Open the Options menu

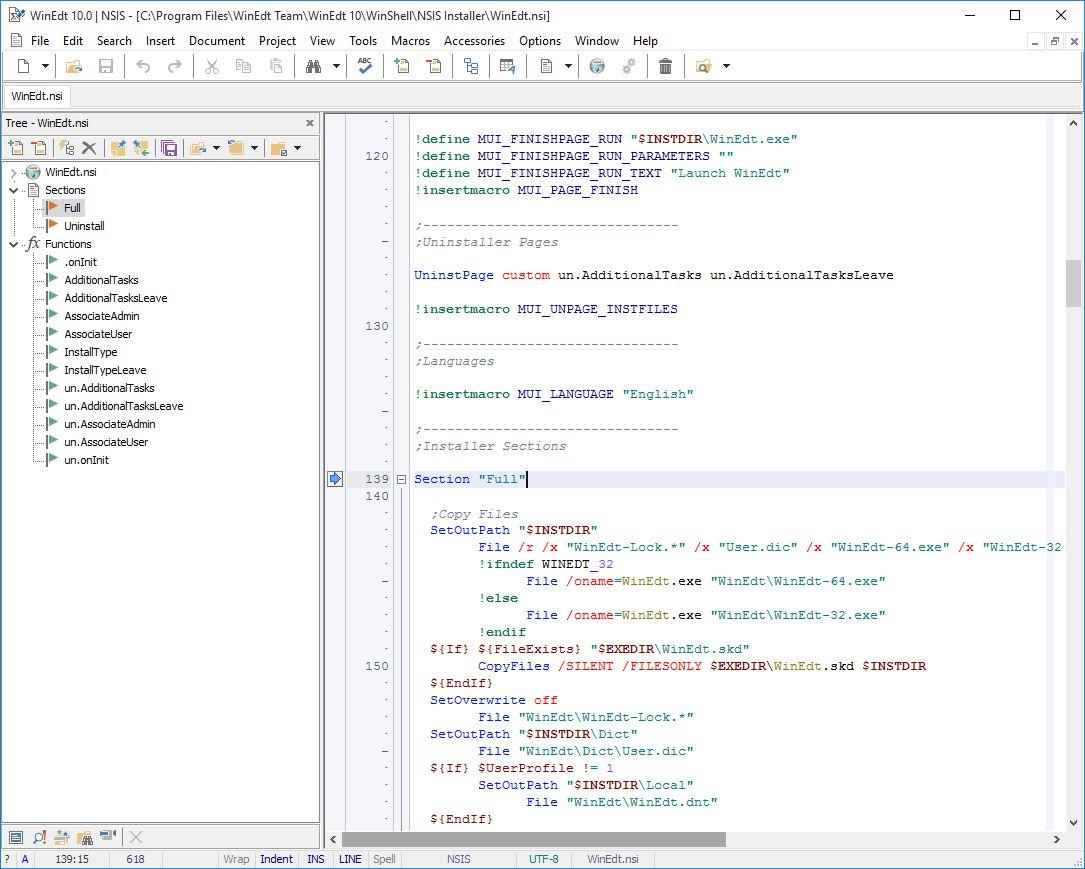tap(540, 41)
